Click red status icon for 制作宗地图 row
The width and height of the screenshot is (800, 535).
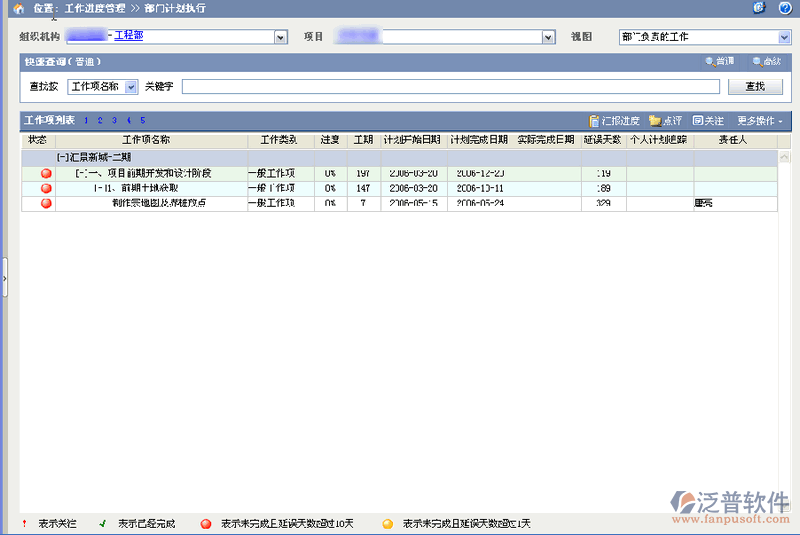click(46, 204)
